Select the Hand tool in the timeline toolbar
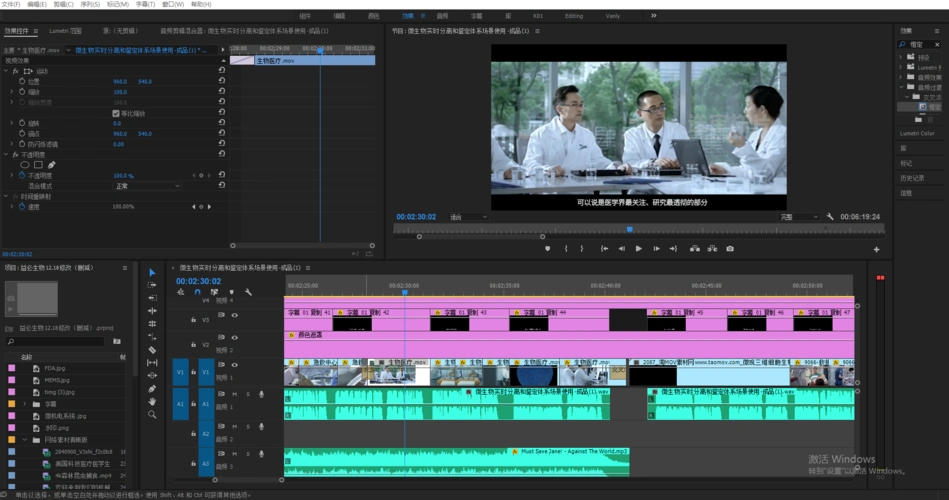Screen dimensions: 949x500 coord(152,402)
